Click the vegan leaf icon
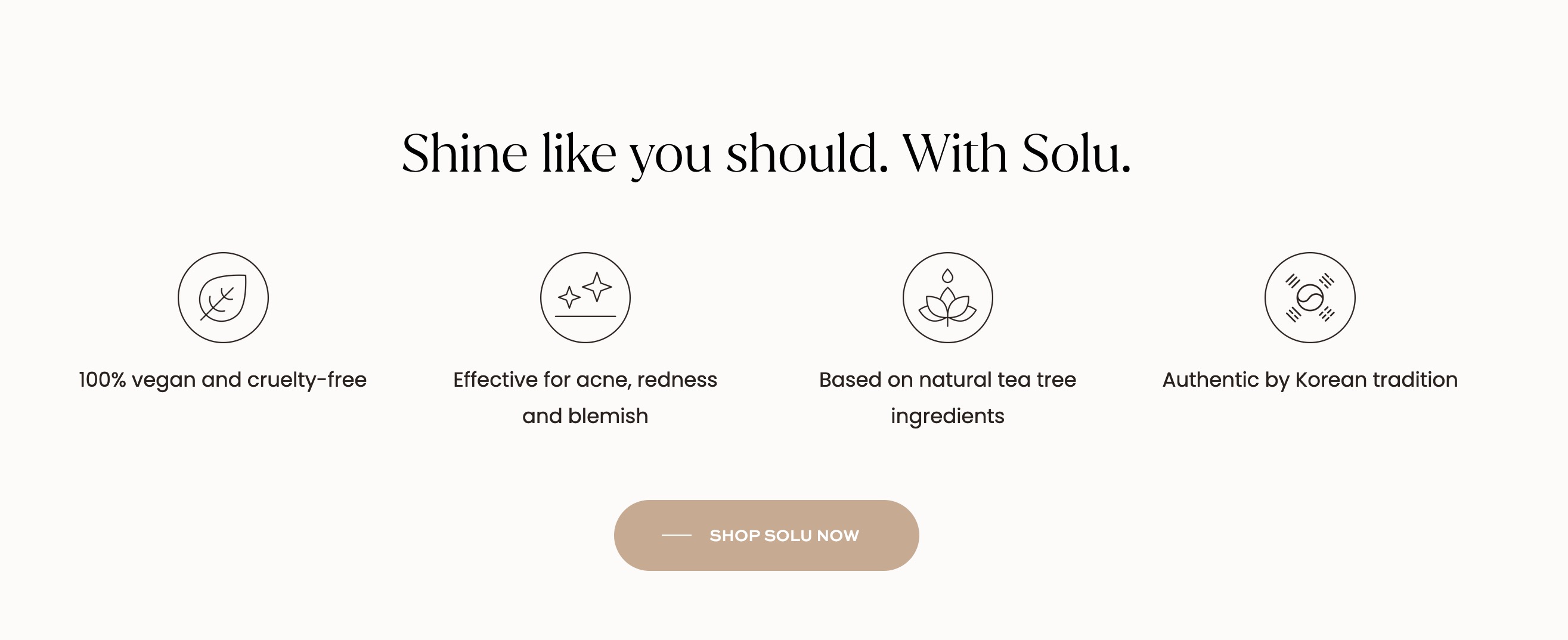Viewport: 1568px width, 640px height. tap(223, 297)
